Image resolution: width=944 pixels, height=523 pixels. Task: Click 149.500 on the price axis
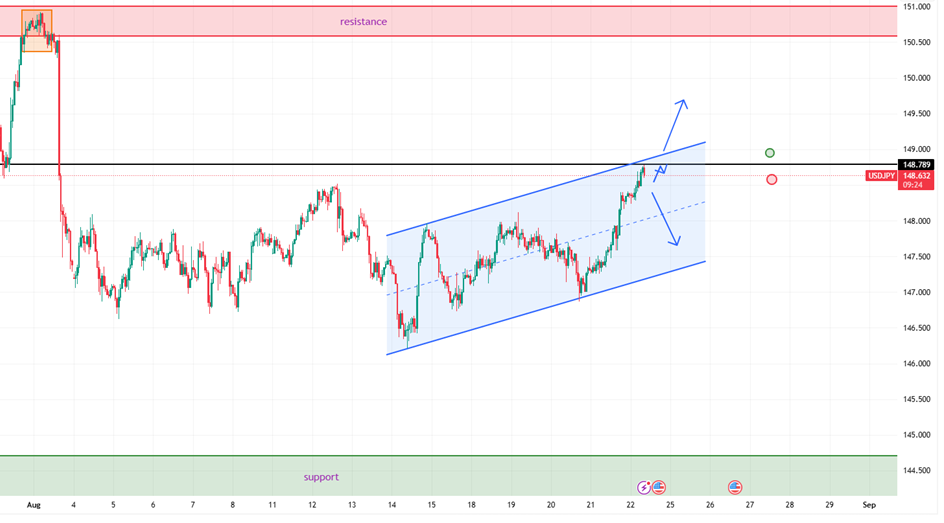[x=917, y=114]
